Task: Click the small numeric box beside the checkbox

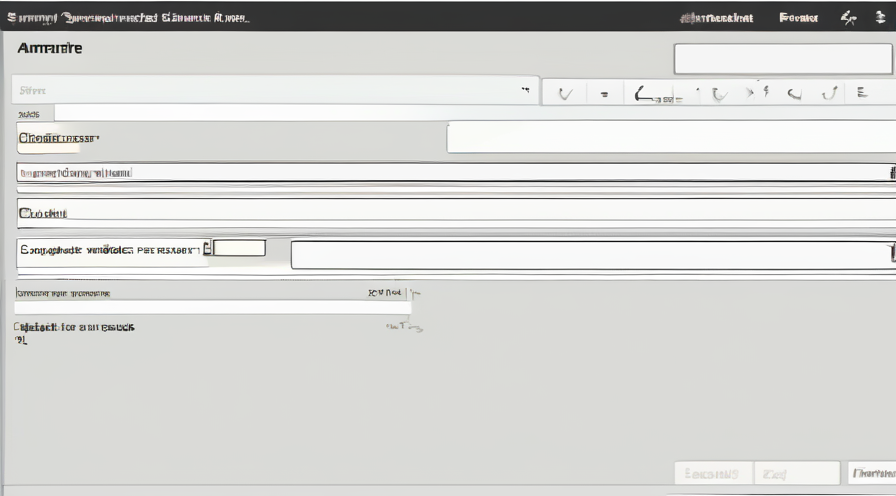Action: [x=240, y=248]
